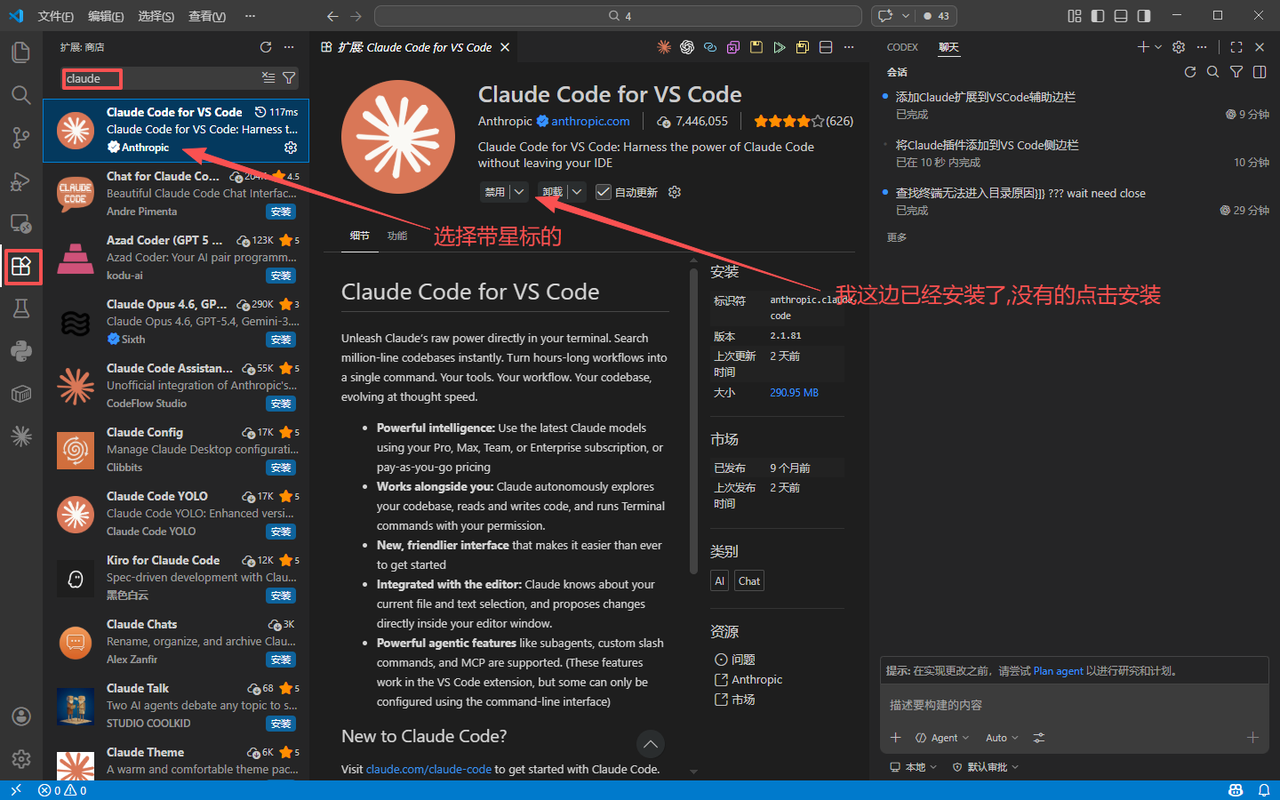1280x800 pixels.
Task: Toggle the primary side bar layout button
Action: click(x=1098, y=16)
